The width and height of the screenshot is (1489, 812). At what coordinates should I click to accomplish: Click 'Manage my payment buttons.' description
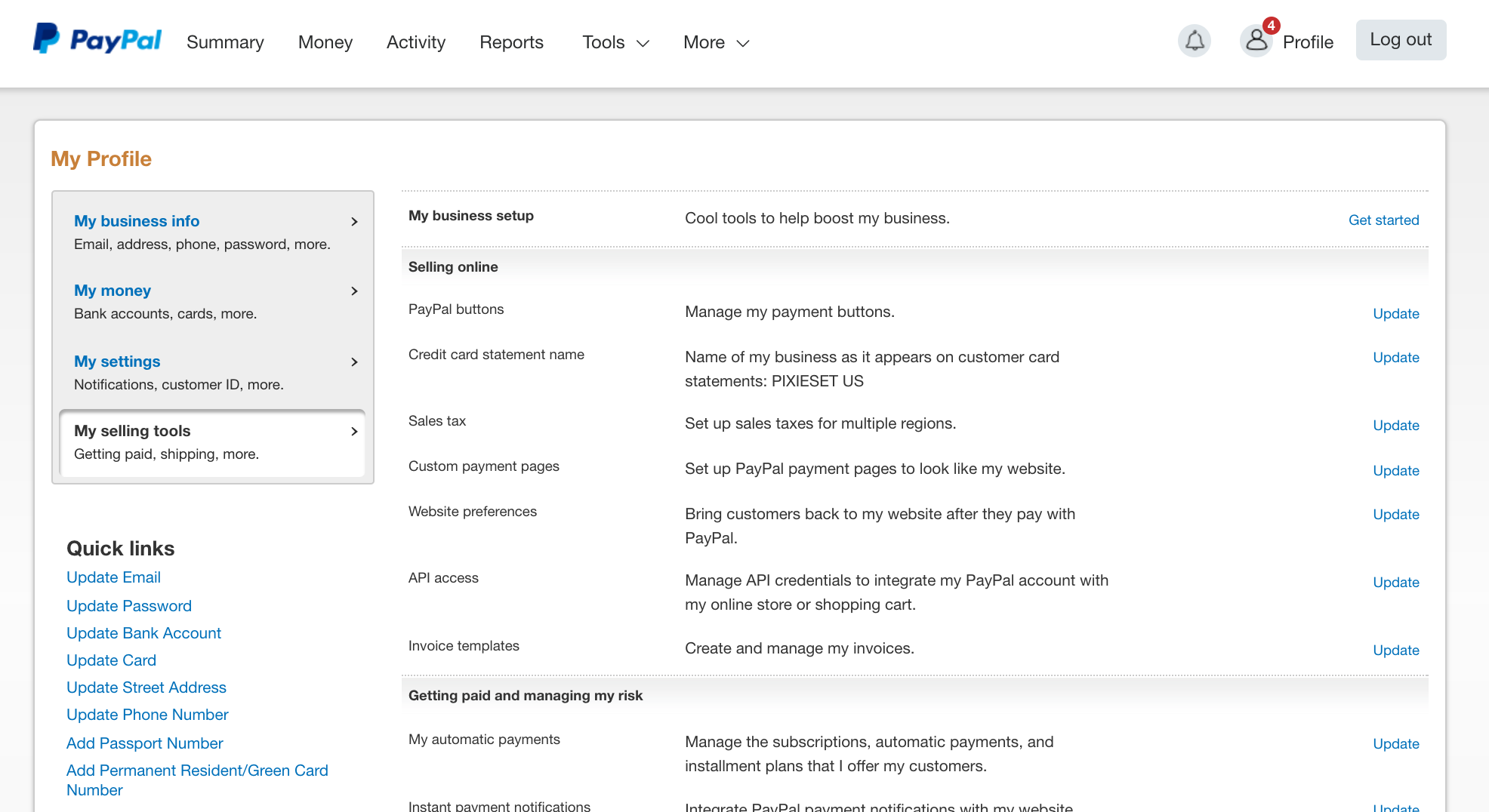click(x=790, y=312)
